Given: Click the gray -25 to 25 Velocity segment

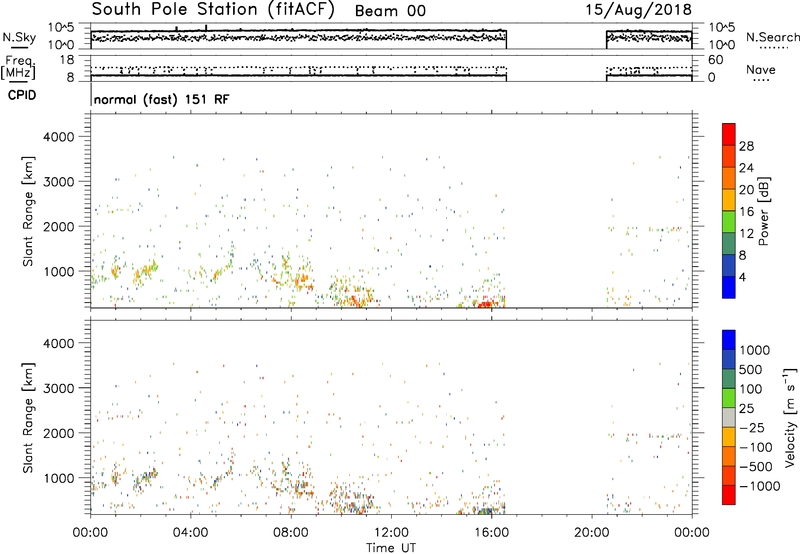Looking at the screenshot, I should 729,417.
